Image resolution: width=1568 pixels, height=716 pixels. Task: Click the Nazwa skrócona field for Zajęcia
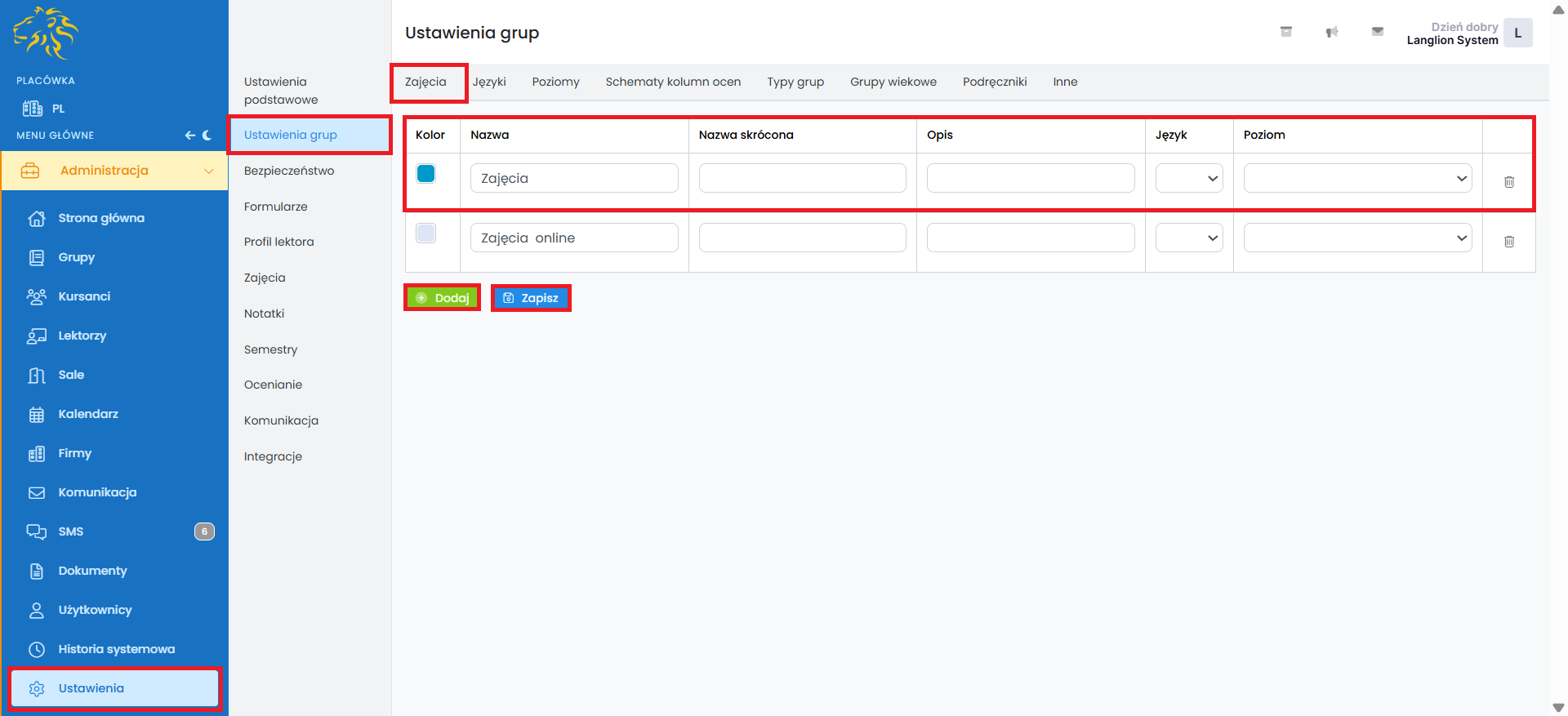[802, 178]
